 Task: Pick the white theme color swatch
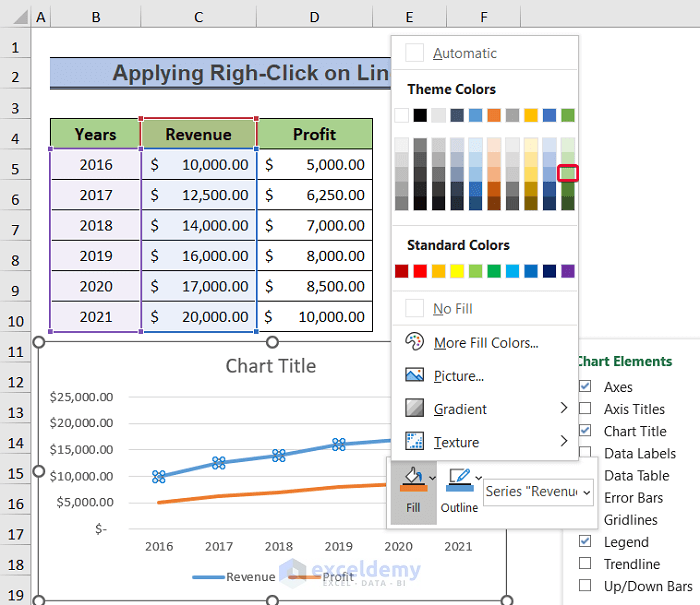click(401, 115)
